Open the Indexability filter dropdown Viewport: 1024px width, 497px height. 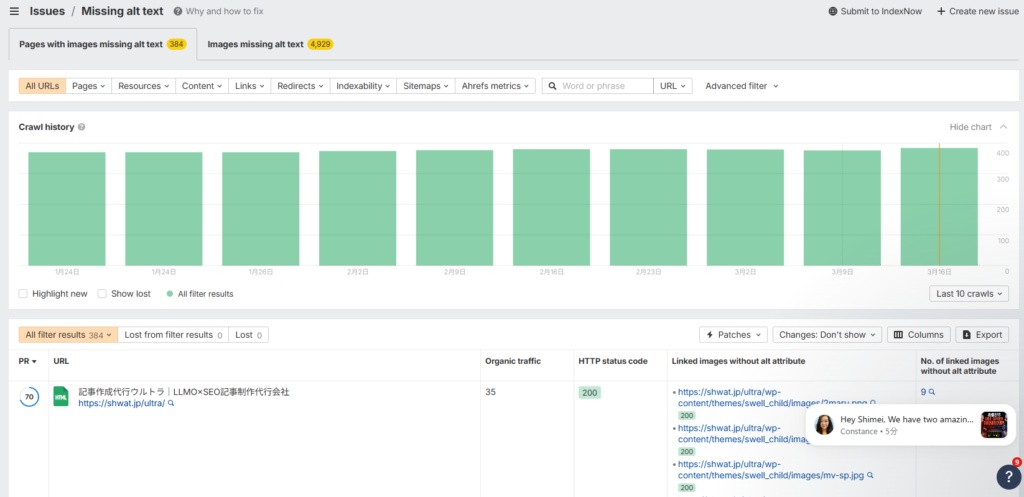tap(363, 86)
